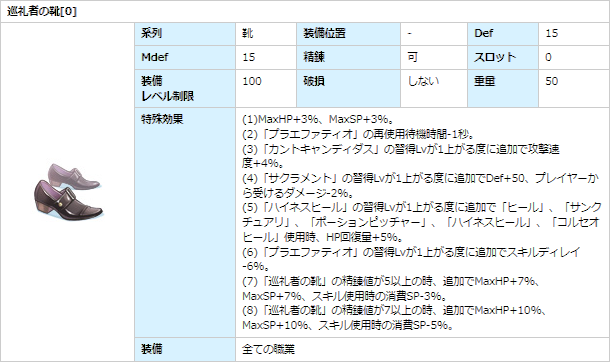The width and height of the screenshot is (610, 362).
Task: Click the 可 refine value
Action: tap(412, 57)
